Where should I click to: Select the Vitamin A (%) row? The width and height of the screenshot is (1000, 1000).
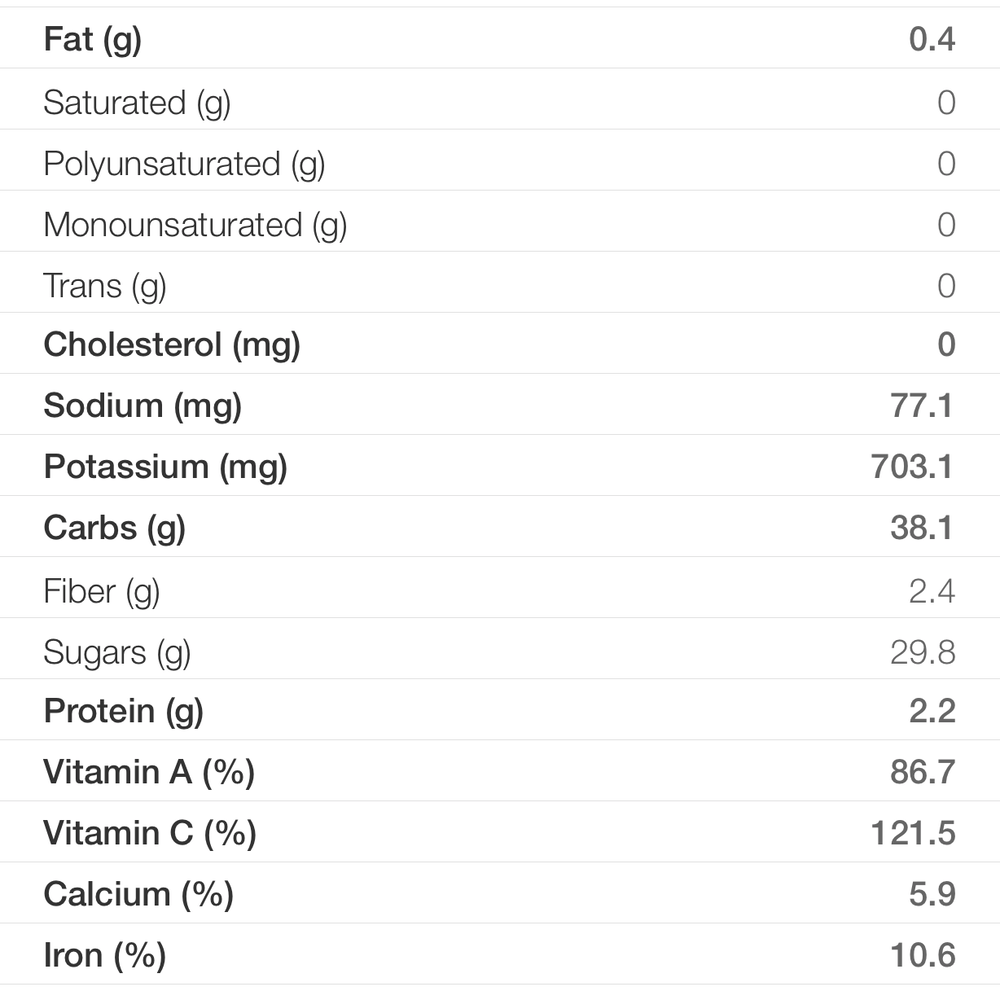(x=500, y=771)
